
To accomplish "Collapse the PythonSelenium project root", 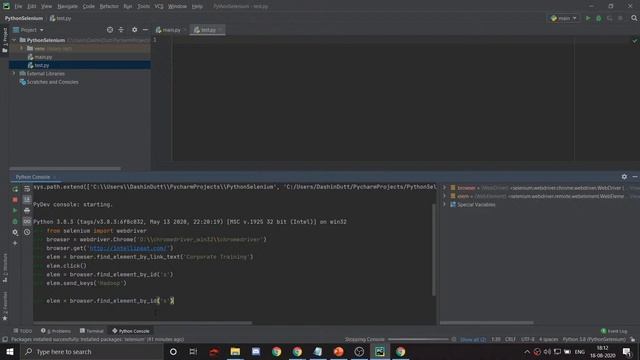I will 14,40.
